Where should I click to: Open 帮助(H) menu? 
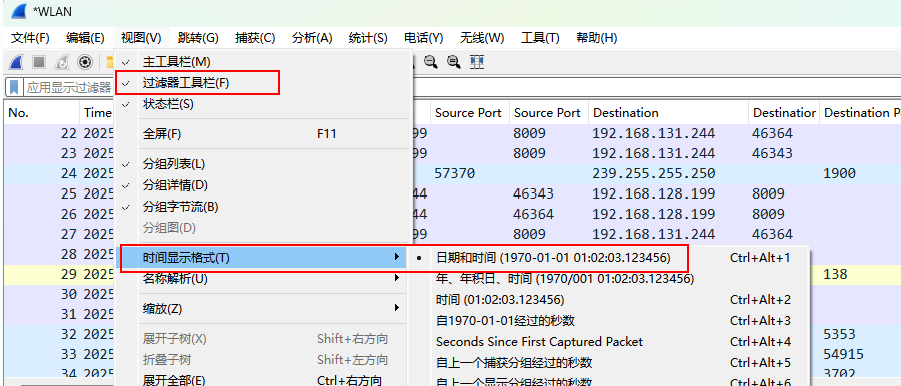tap(596, 38)
